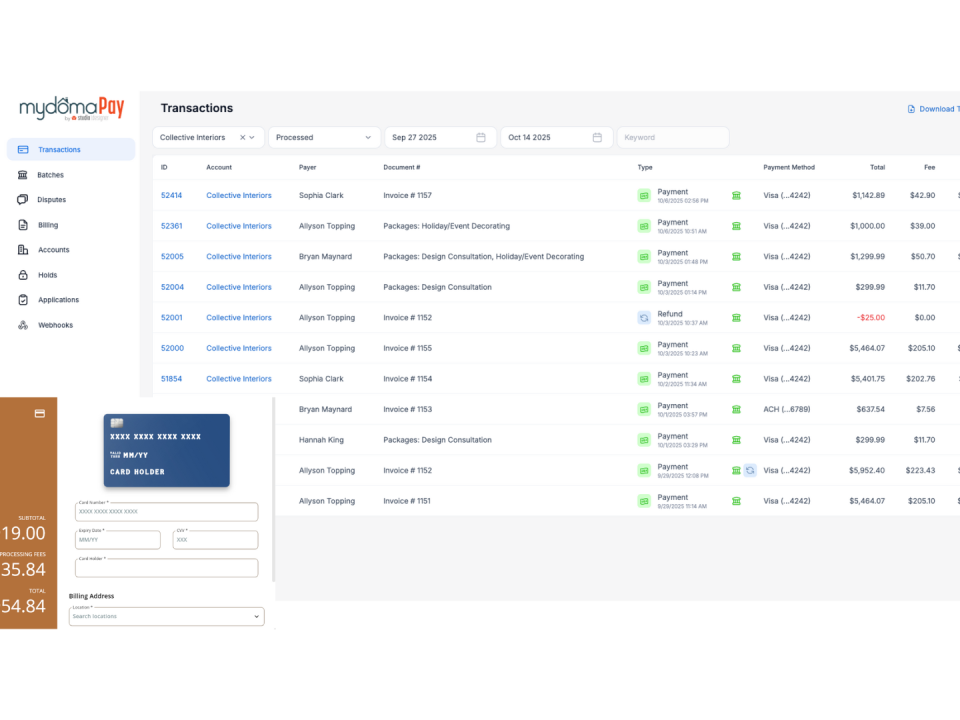Click calendar icon in Sep 27 2025 field
Viewport: 960px width, 720px height.
pyautogui.click(x=481, y=137)
